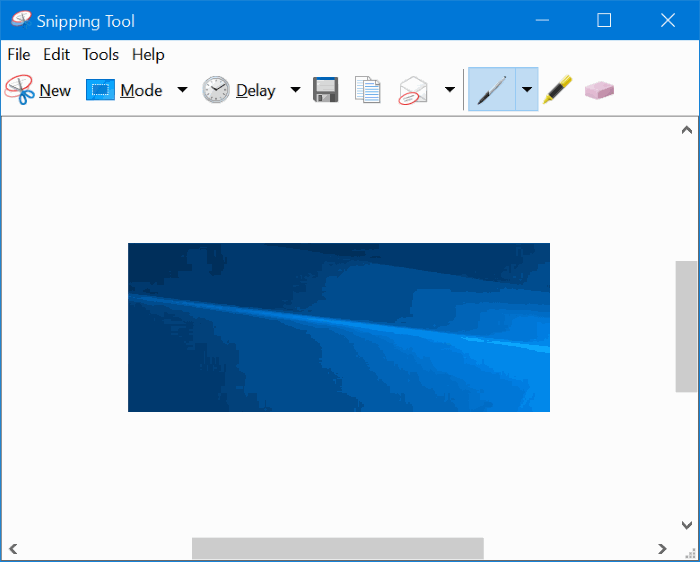Click the vertical scrollbar up arrow
Image resolution: width=700 pixels, height=562 pixels.
[x=687, y=130]
